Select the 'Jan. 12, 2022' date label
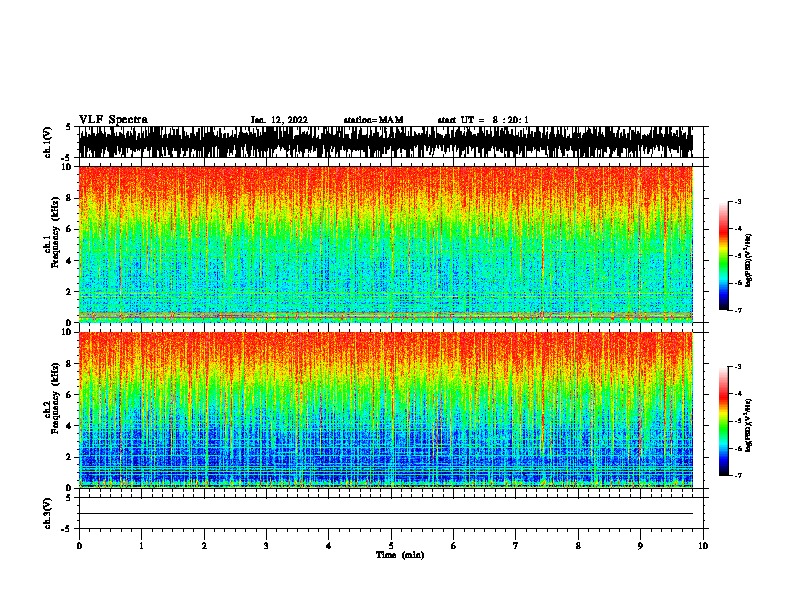Image resolution: width=792 pixels, height=612 pixels. [x=279, y=120]
